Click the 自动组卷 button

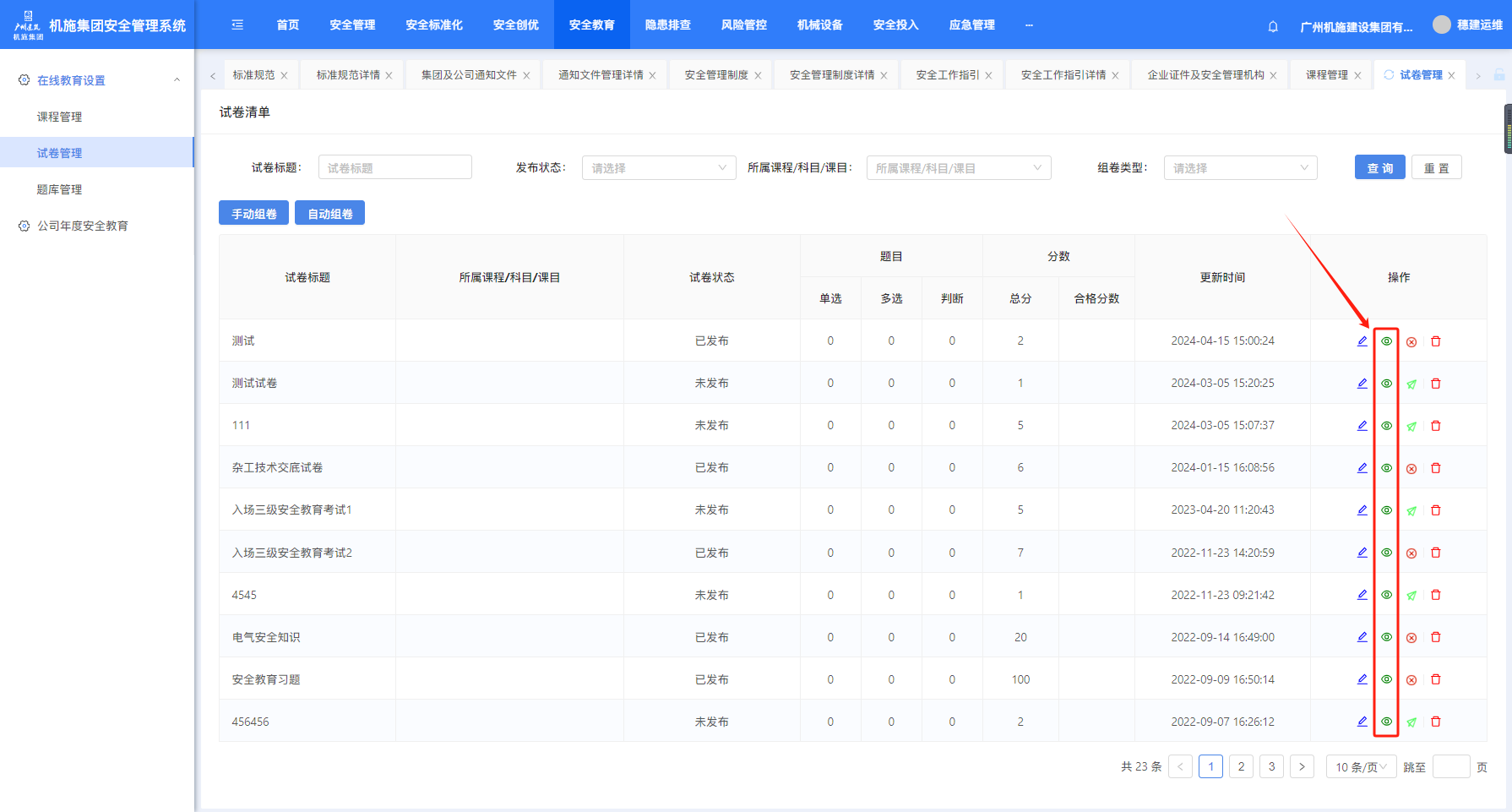point(329,214)
